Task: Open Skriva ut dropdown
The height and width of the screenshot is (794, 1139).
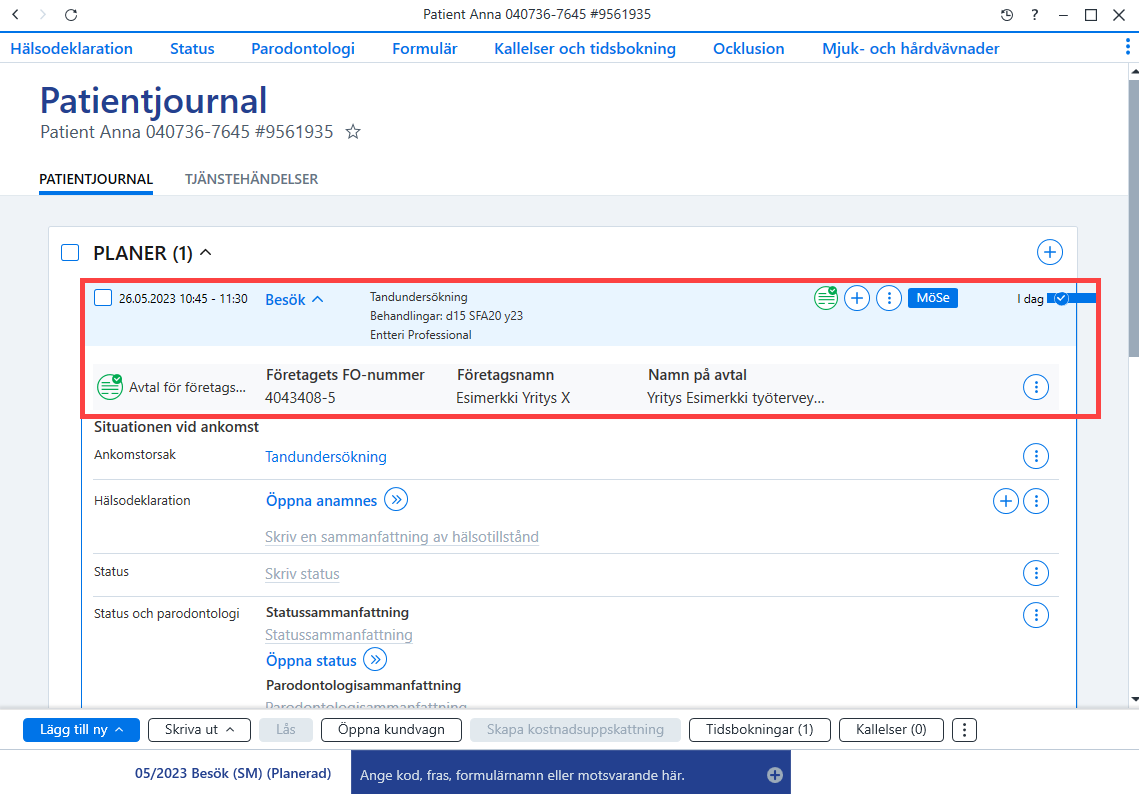Action: click(199, 729)
